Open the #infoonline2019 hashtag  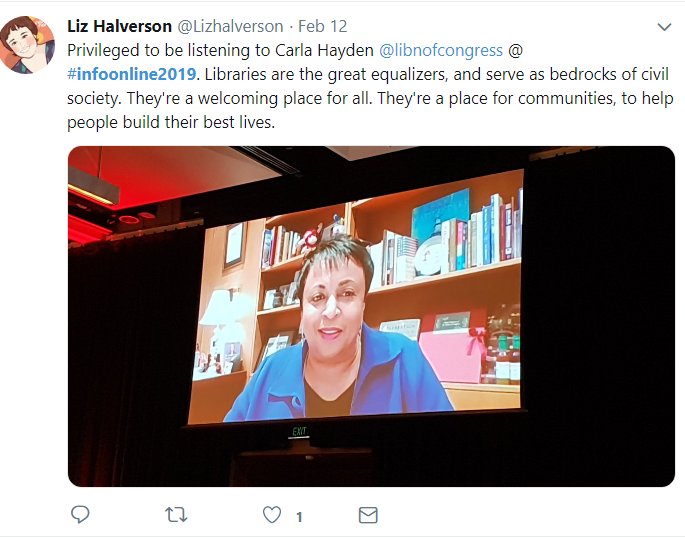(131, 74)
